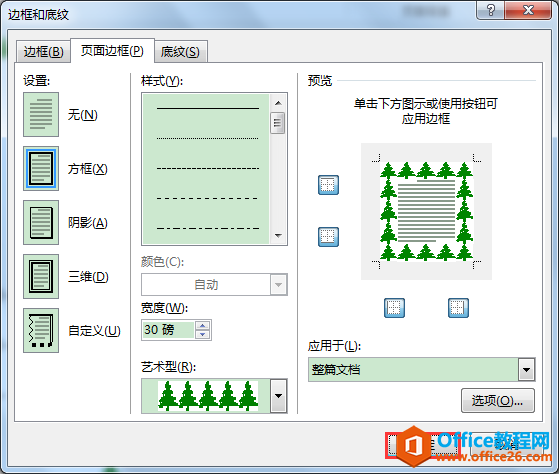
Task: Click the tree pattern in 艺术型 box
Action: click(208, 396)
